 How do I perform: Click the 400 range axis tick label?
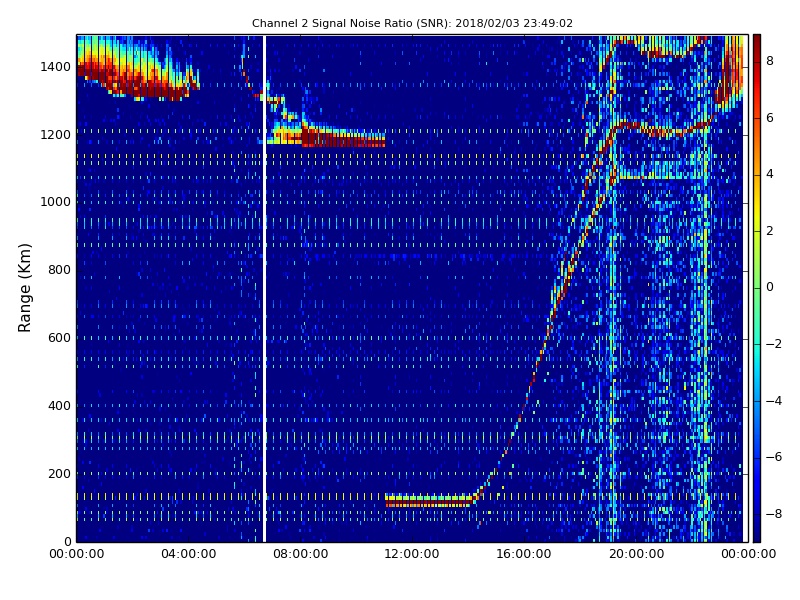[59, 406]
